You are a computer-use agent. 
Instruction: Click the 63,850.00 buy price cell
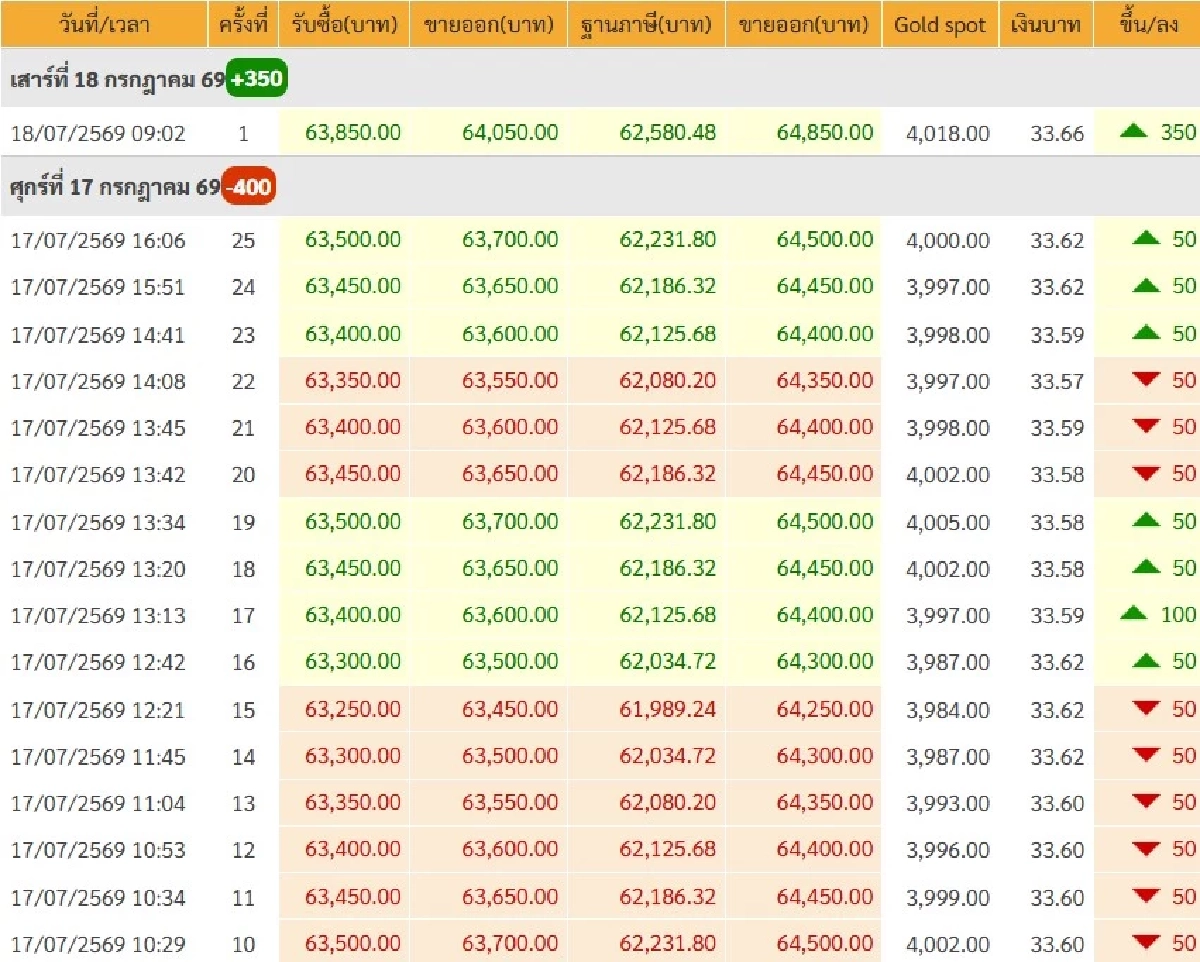coord(353,132)
